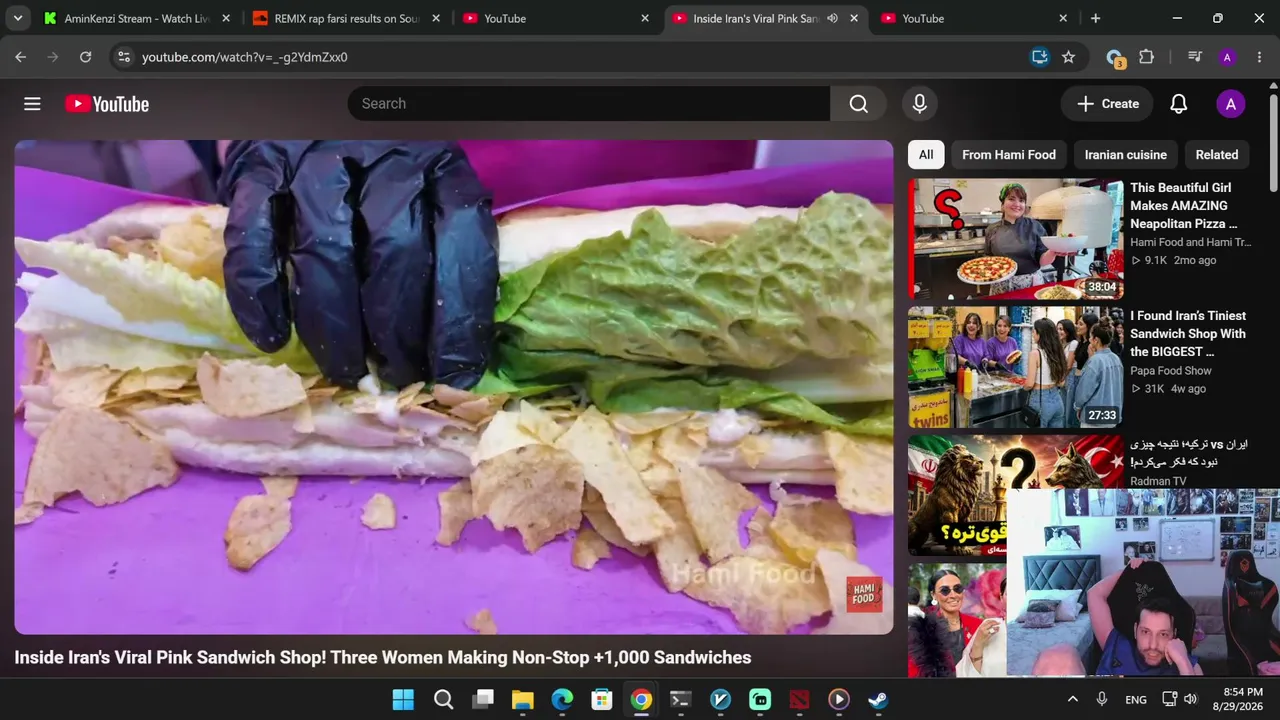Show hidden system tray icons
The height and width of the screenshot is (720, 1280).
click(1073, 699)
